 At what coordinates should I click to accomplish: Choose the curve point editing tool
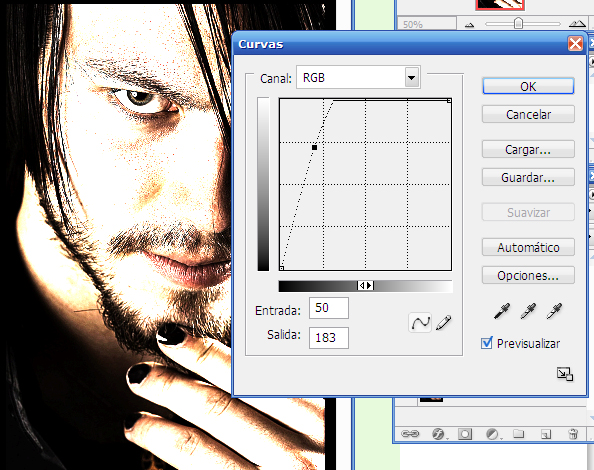(420, 323)
